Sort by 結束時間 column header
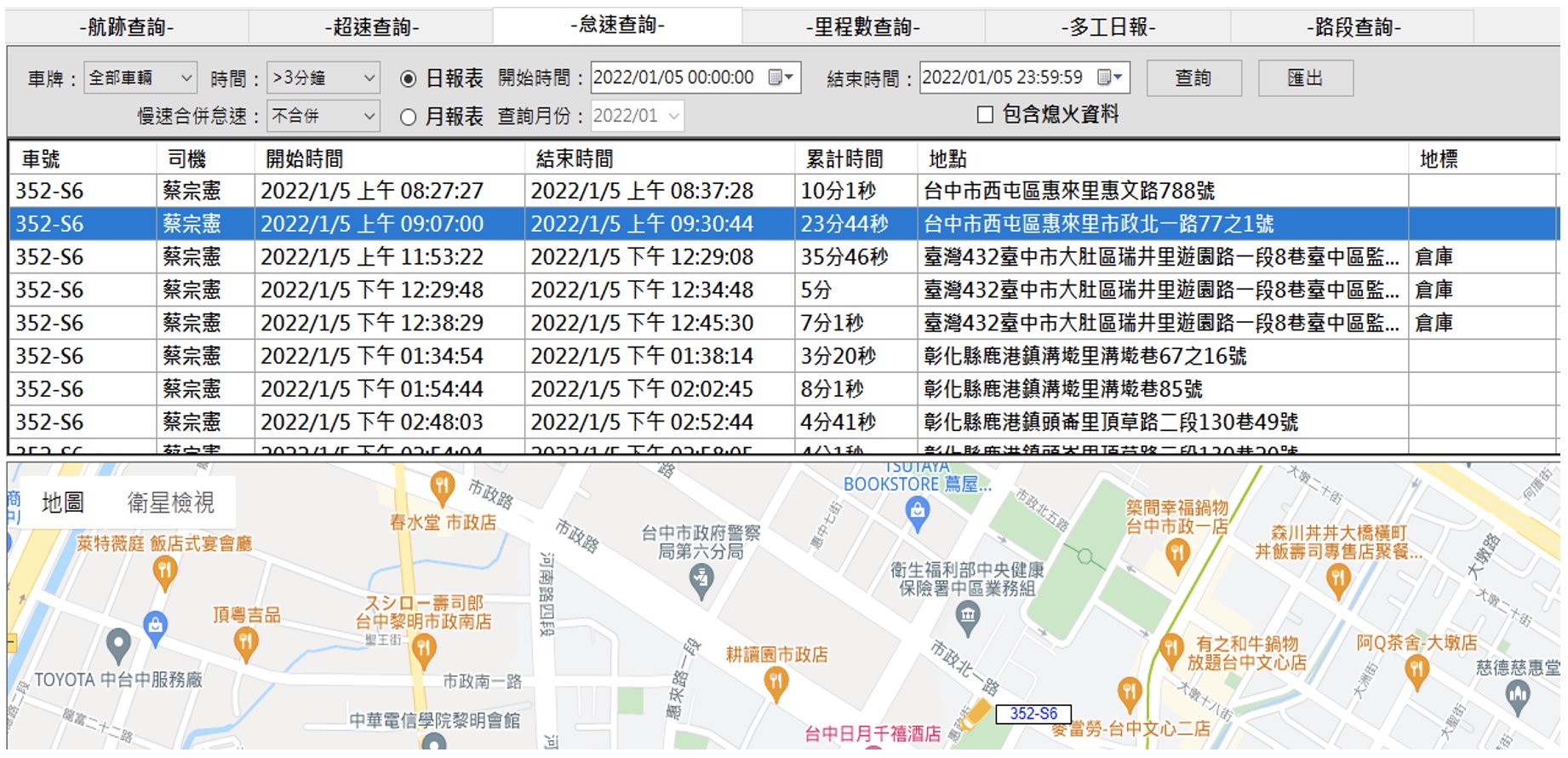 click(661, 159)
